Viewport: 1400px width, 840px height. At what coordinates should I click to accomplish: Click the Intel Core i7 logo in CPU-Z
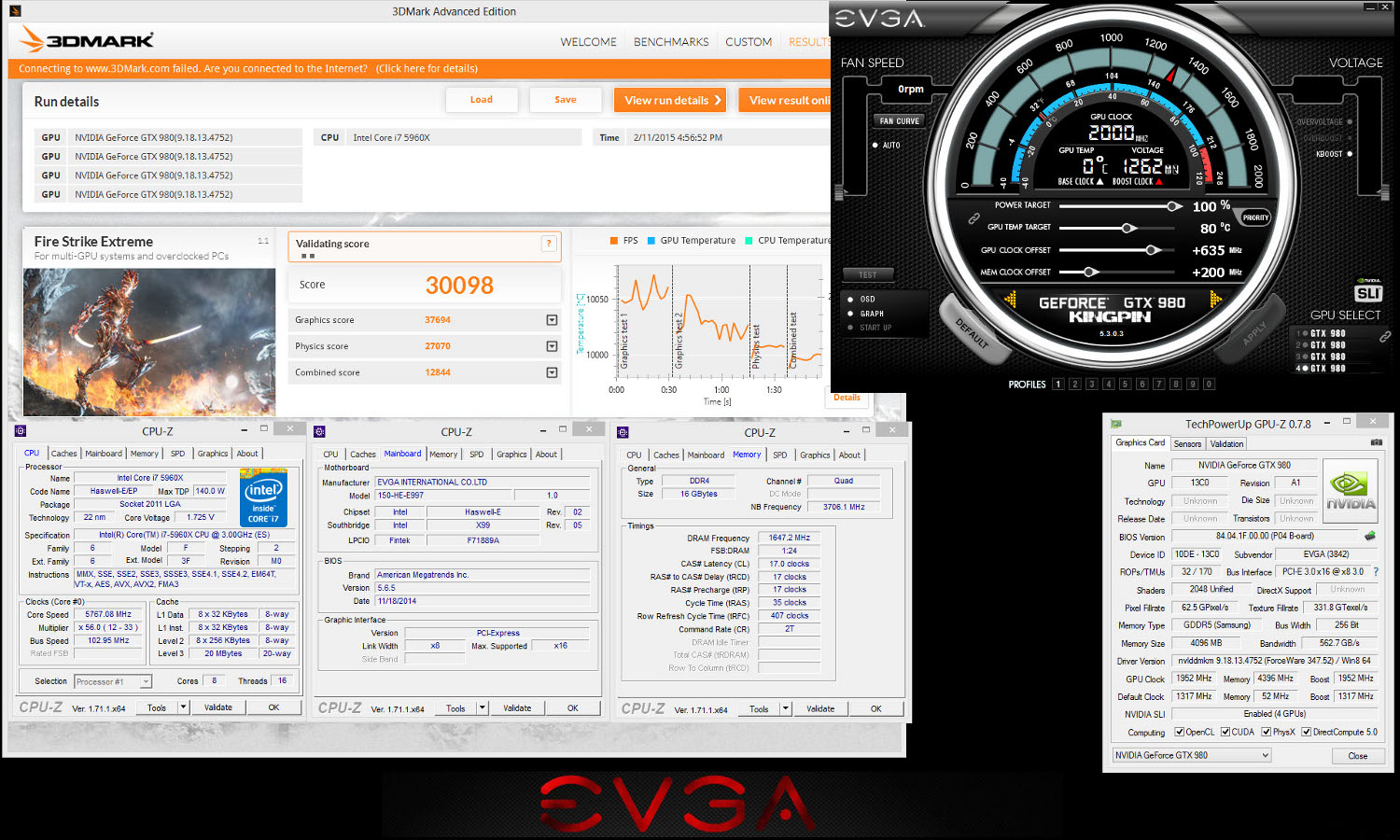pos(263,498)
